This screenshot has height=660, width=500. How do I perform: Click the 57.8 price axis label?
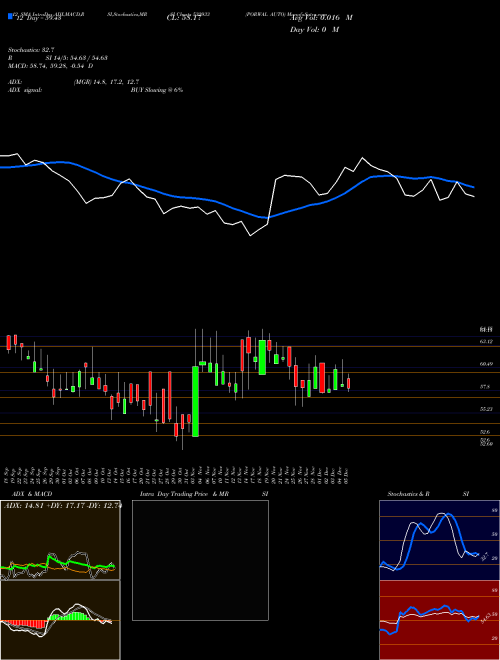point(485,386)
